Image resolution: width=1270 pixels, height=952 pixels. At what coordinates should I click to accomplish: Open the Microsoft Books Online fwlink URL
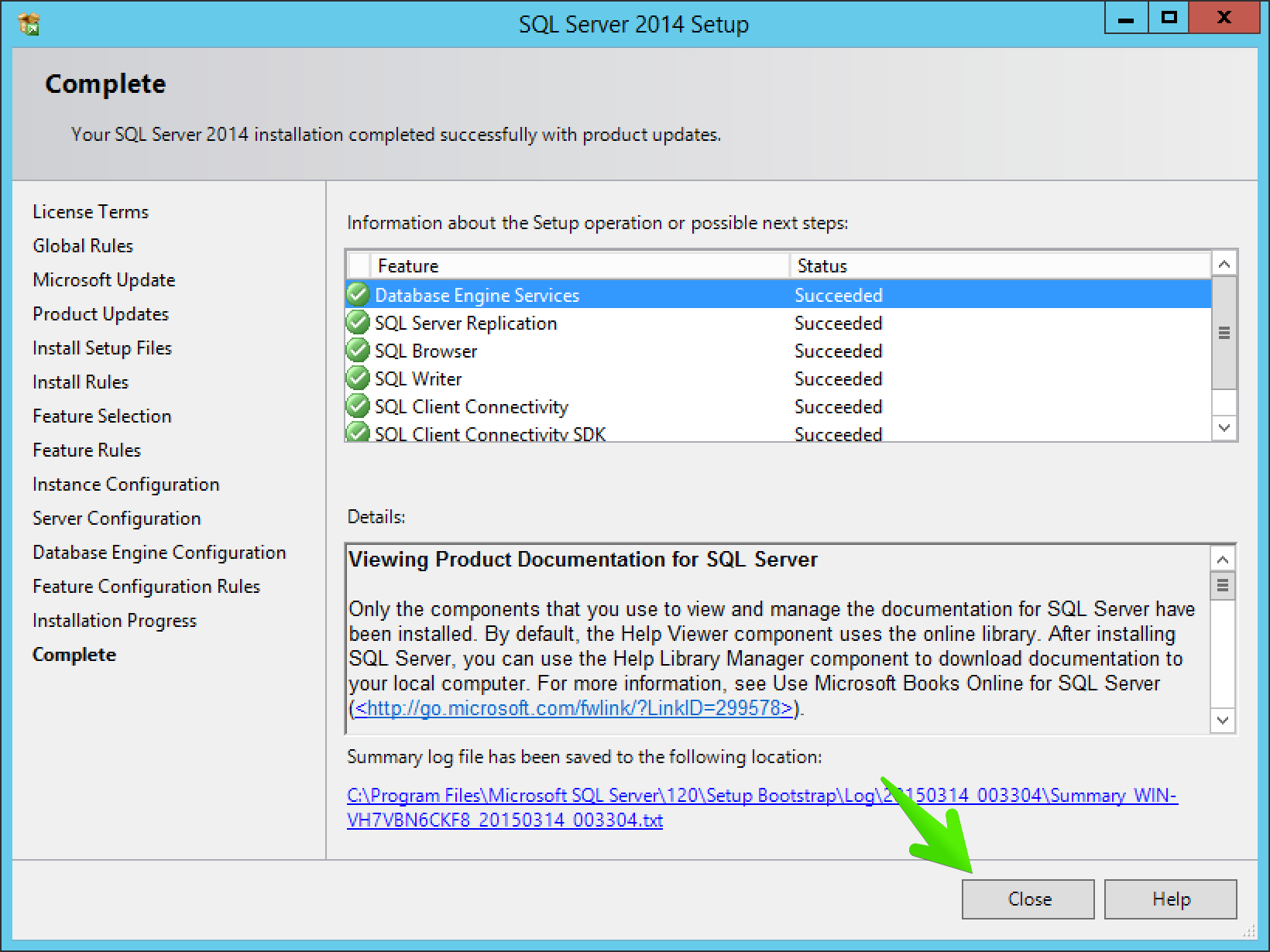[x=574, y=707]
